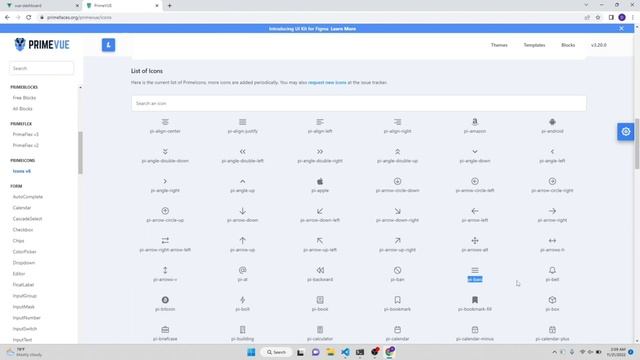Dismiss the Figma UI Kit banner
This screenshot has height=360, width=640.
point(621,29)
